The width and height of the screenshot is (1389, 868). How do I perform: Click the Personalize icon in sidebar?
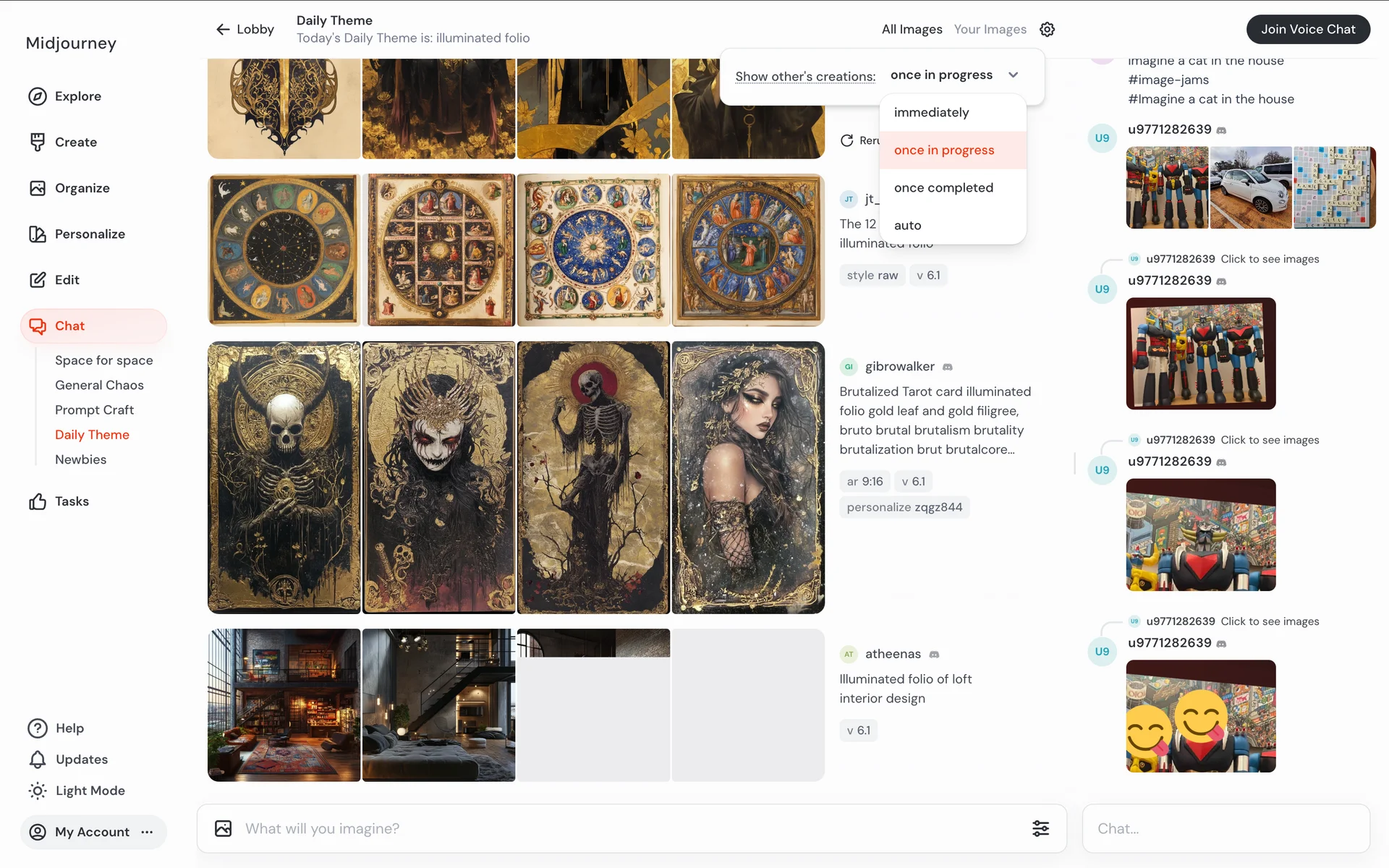[38, 234]
